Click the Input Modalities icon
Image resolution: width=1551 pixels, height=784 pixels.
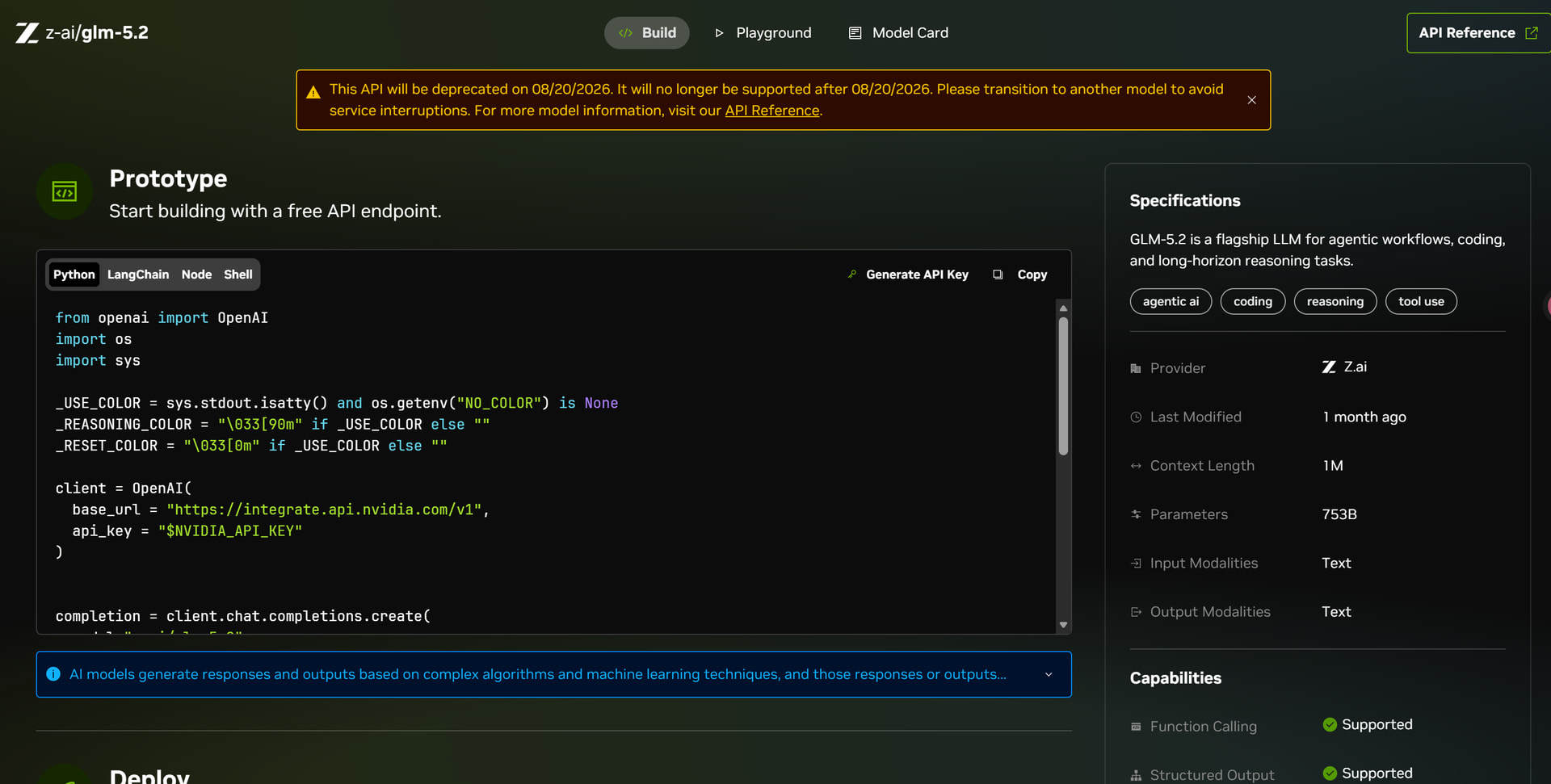(1136, 563)
